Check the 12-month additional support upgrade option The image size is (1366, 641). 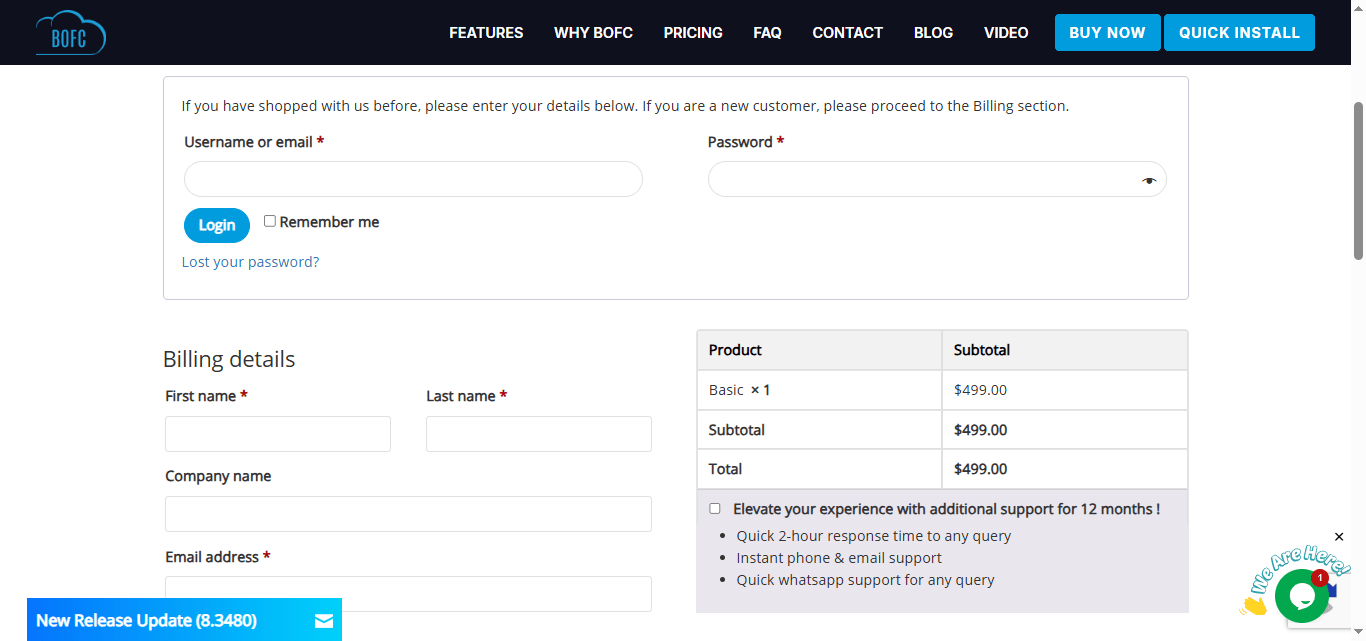pyautogui.click(x=715, y=508)
